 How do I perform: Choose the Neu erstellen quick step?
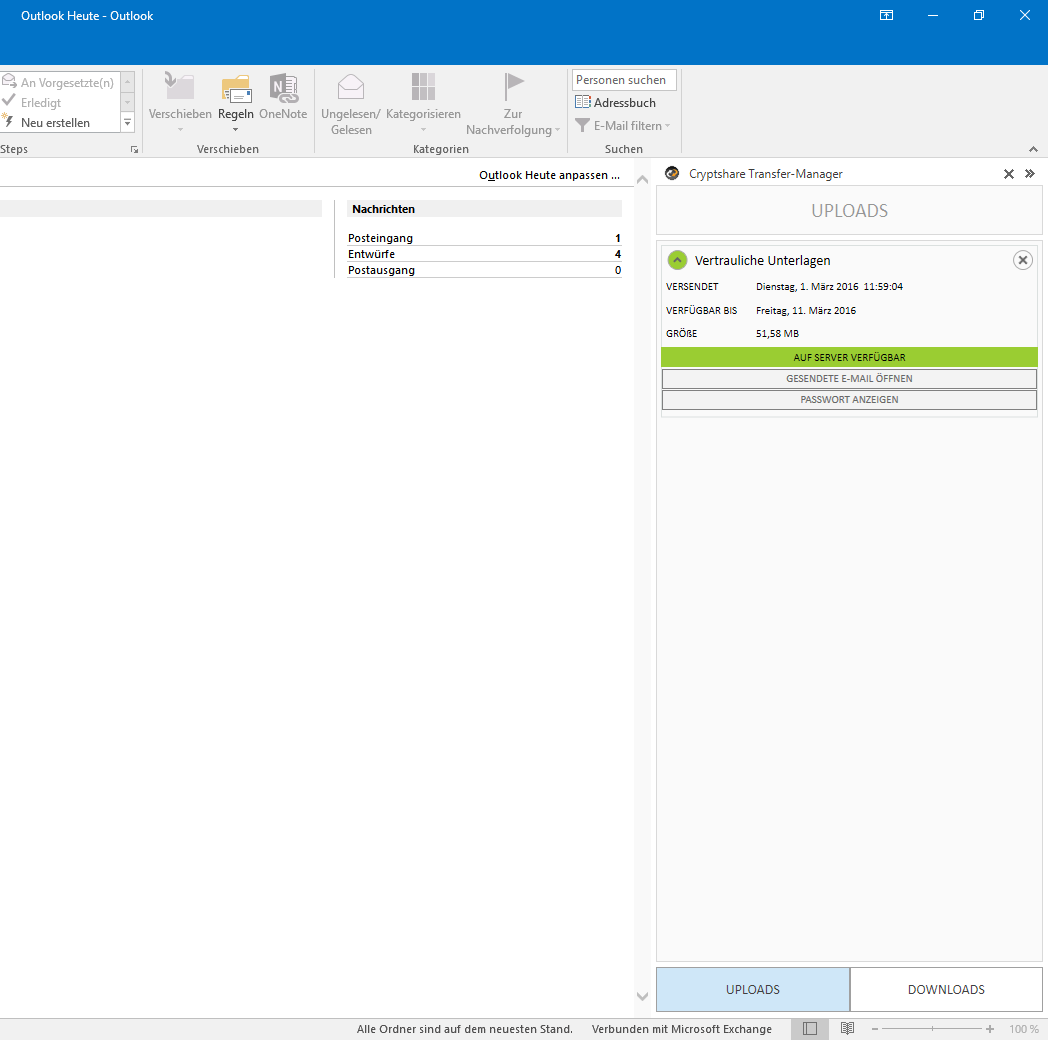[47, 122]
